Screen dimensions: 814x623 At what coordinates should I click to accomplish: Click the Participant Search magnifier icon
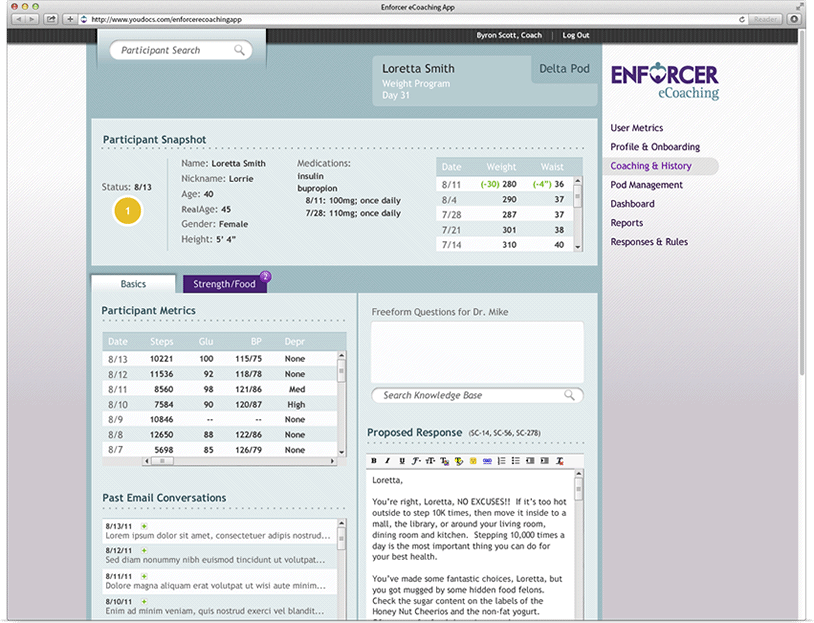(x=240, y=50)
